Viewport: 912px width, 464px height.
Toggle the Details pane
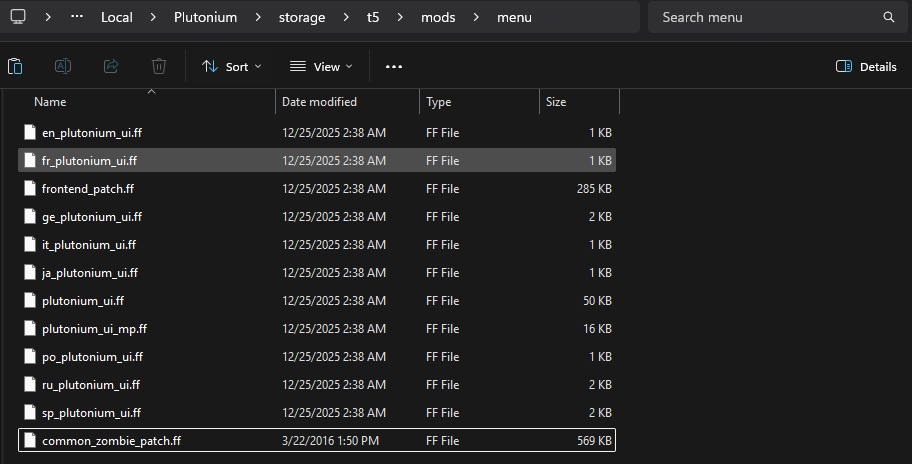click(866, 67)
